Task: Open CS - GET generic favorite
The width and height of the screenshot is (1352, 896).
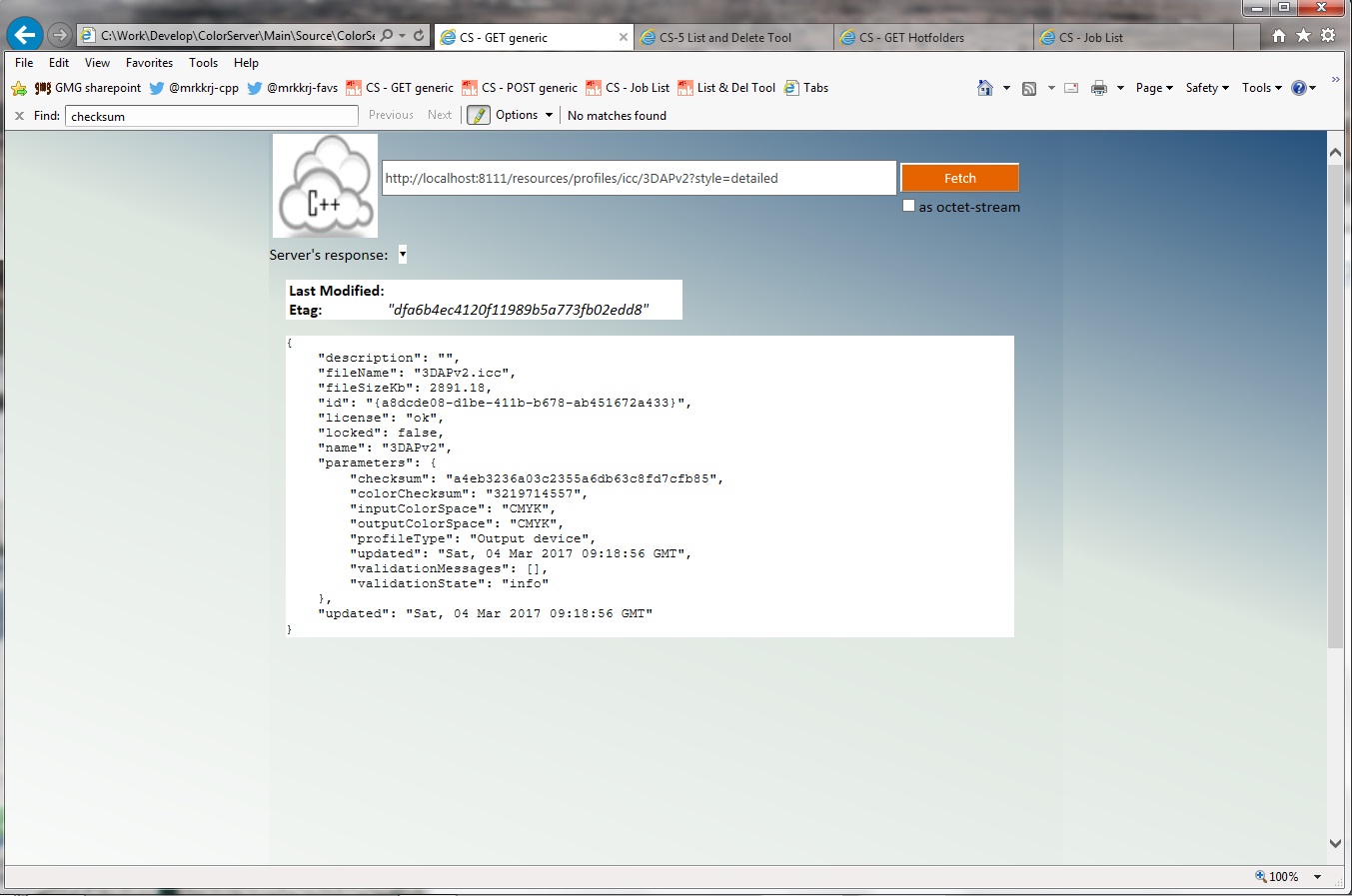Action: tap(400, 88)
